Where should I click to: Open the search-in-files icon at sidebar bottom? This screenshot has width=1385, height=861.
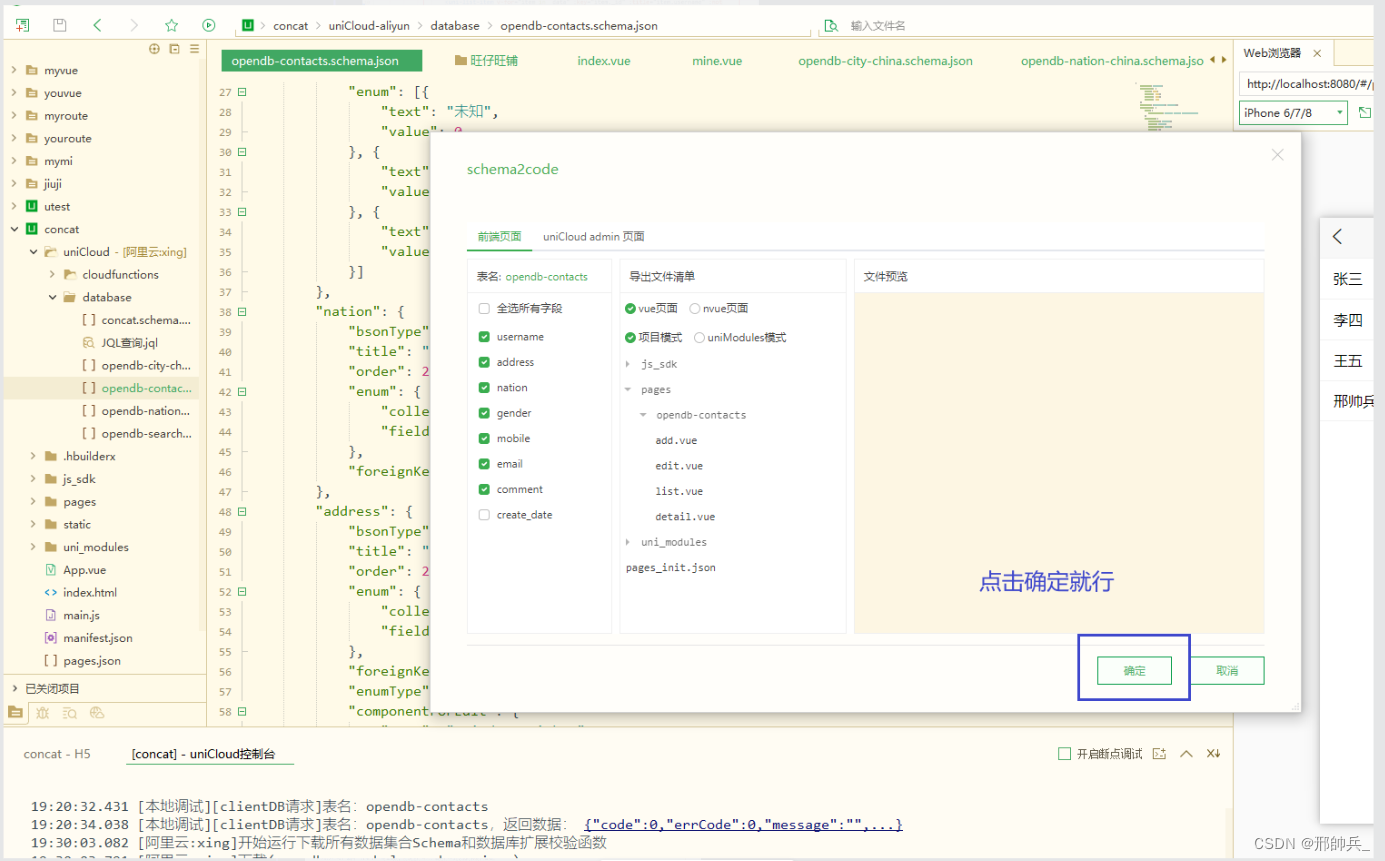point(69,712)
